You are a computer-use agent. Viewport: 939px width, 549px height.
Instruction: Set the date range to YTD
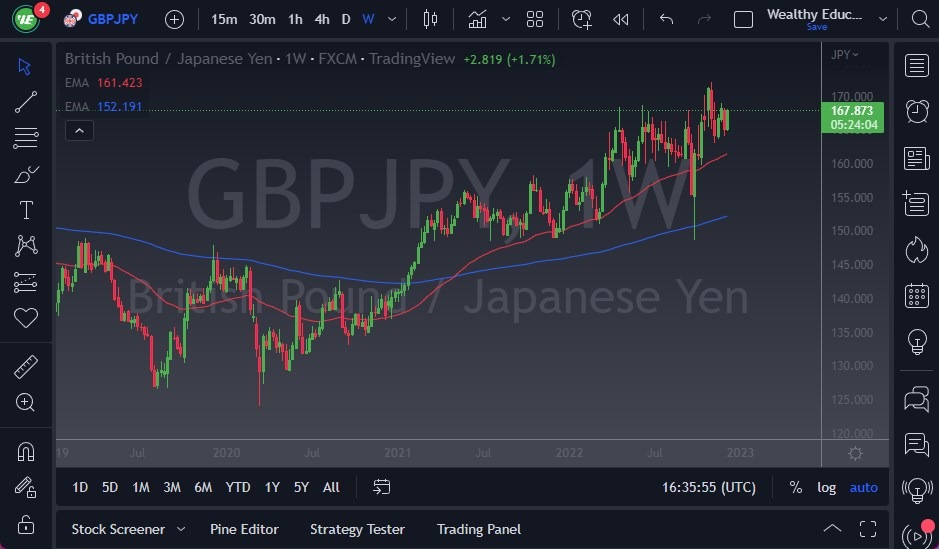238,487
